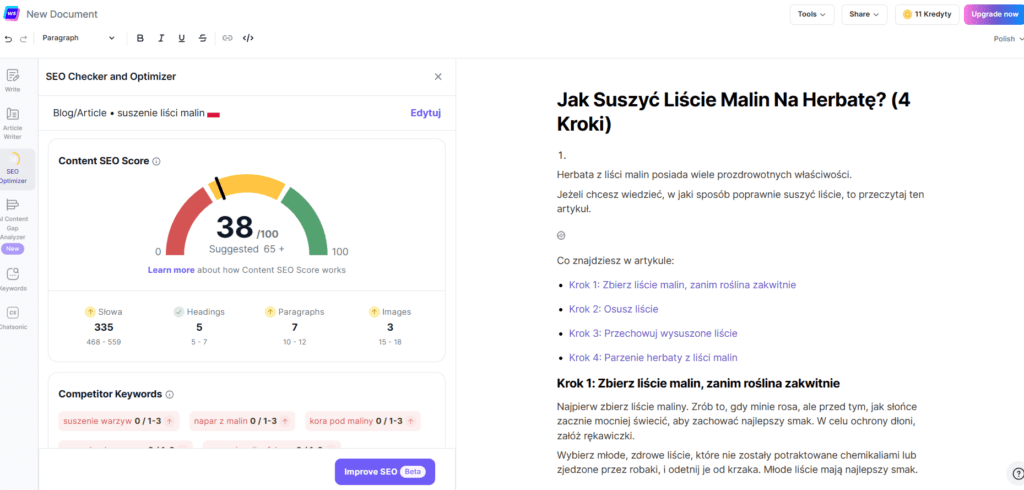The height and width of the screenshot is (490, 1024).
Task: Click the redo arrow icon
Action: click(24, 38)
